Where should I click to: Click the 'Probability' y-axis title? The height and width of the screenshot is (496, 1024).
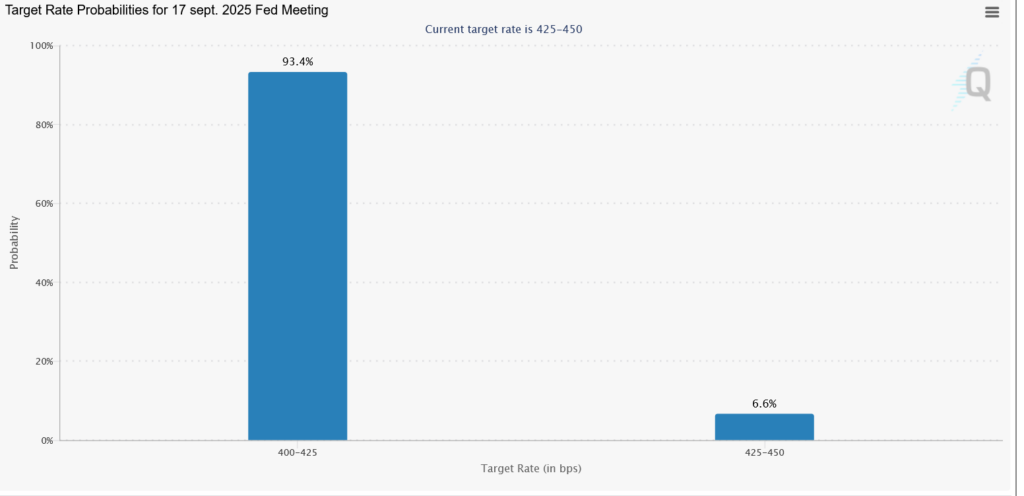click(x=14, y=243)
